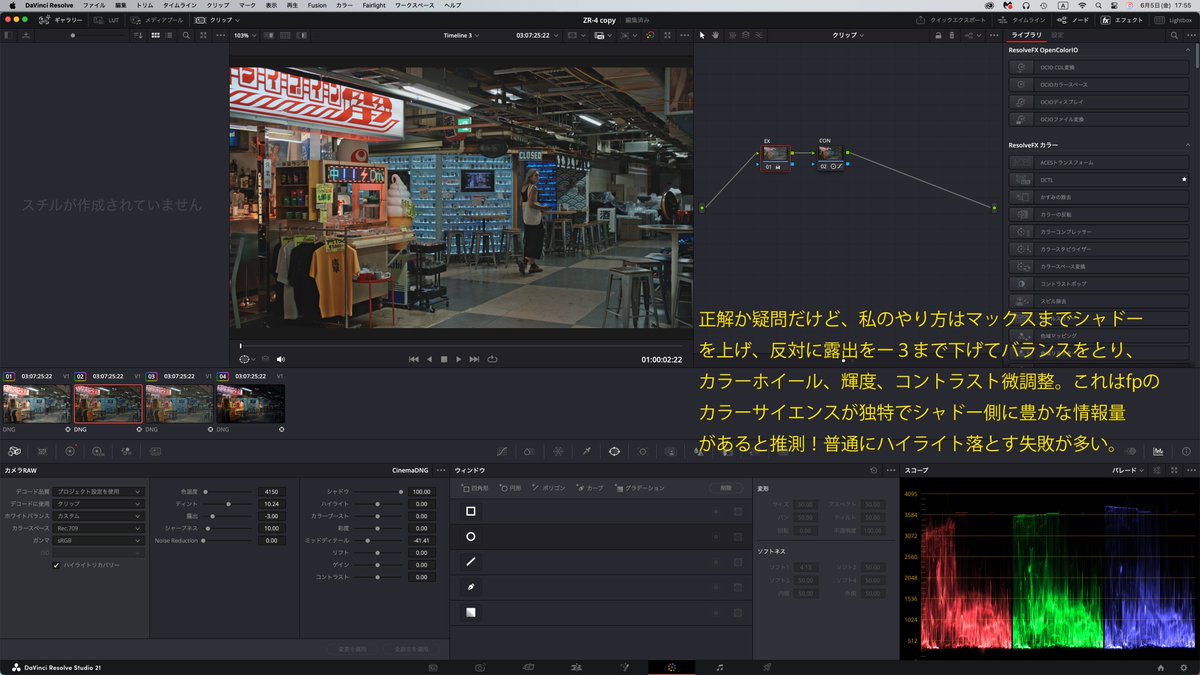
Task: Open the White Balance dropdown
Action: click(x=99, y=516)
